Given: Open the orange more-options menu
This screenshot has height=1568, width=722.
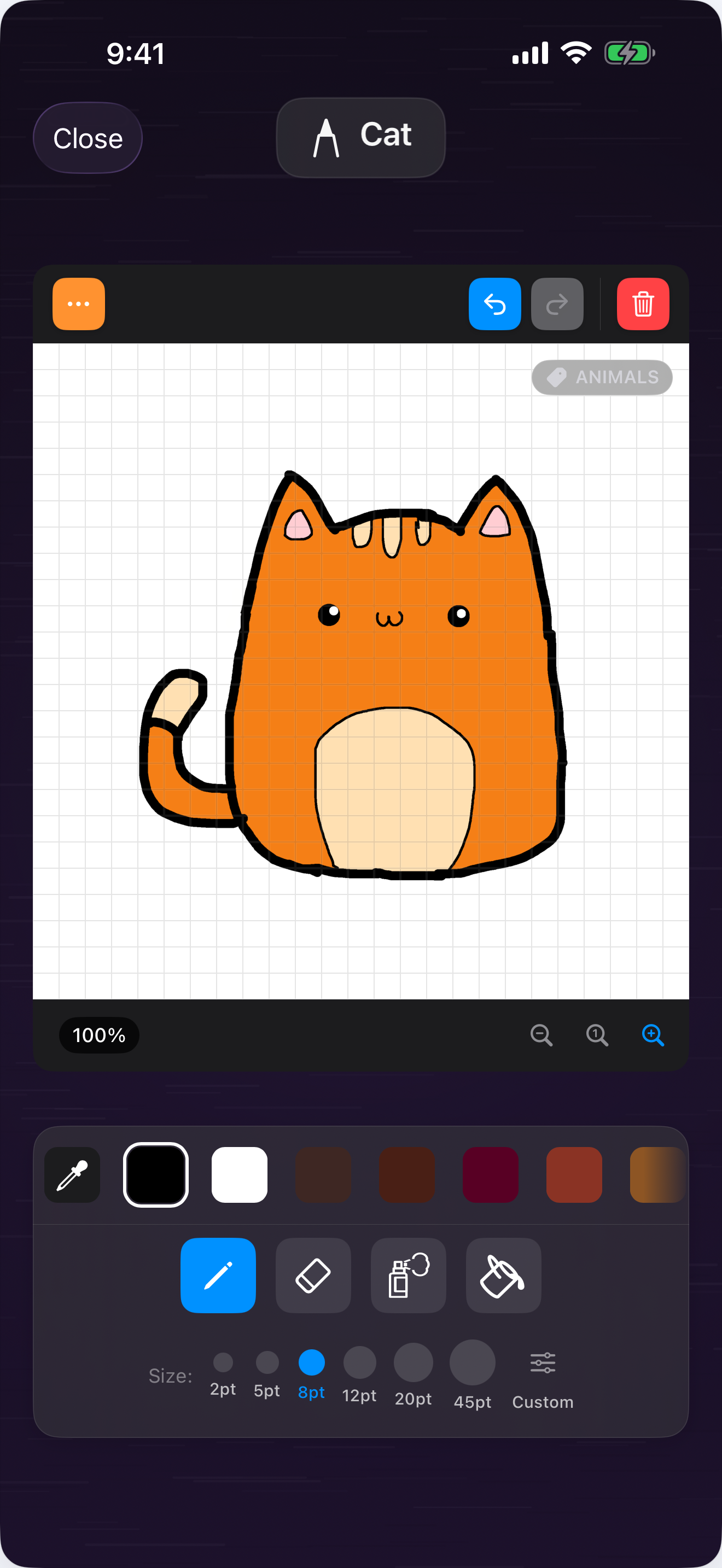Looking at the screenshot, I should coord(79,304).
